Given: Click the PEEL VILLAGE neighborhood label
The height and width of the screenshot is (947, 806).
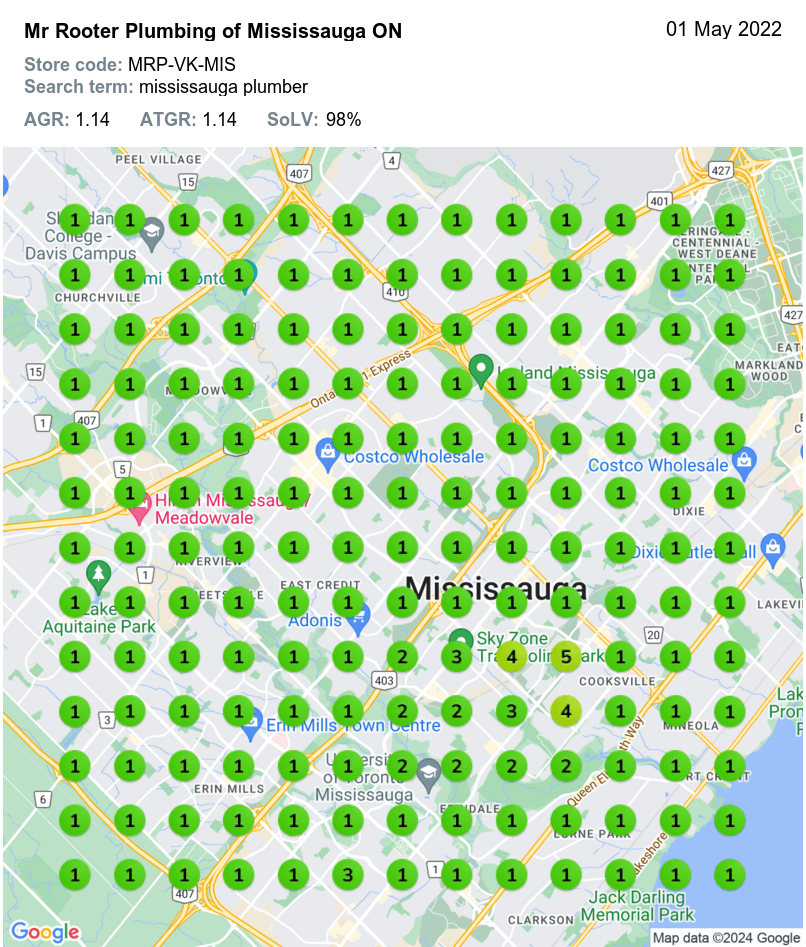Looking at the screenshot, I should 159,159.
